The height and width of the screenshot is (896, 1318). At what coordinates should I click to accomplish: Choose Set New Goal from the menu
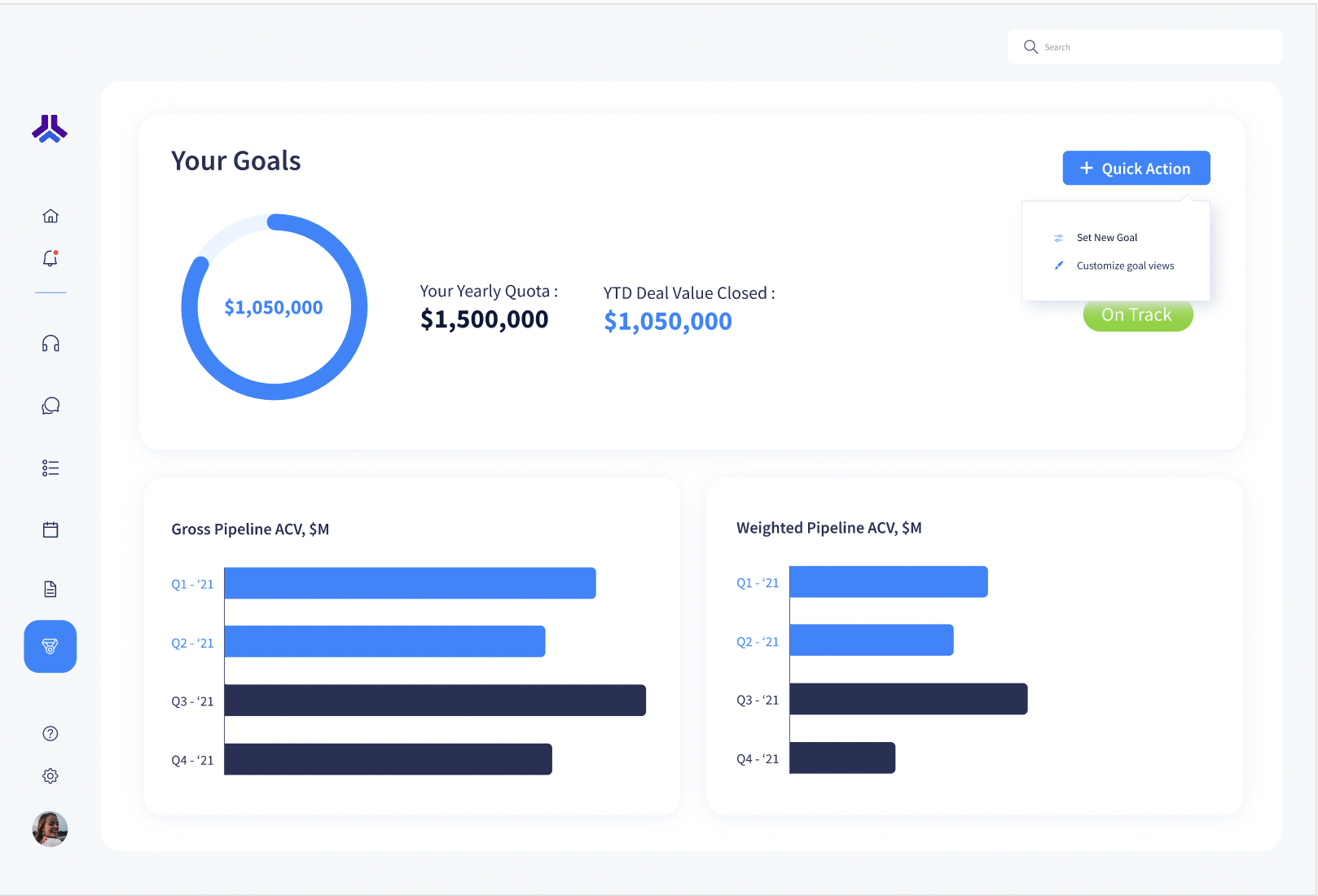point(1107,237)
